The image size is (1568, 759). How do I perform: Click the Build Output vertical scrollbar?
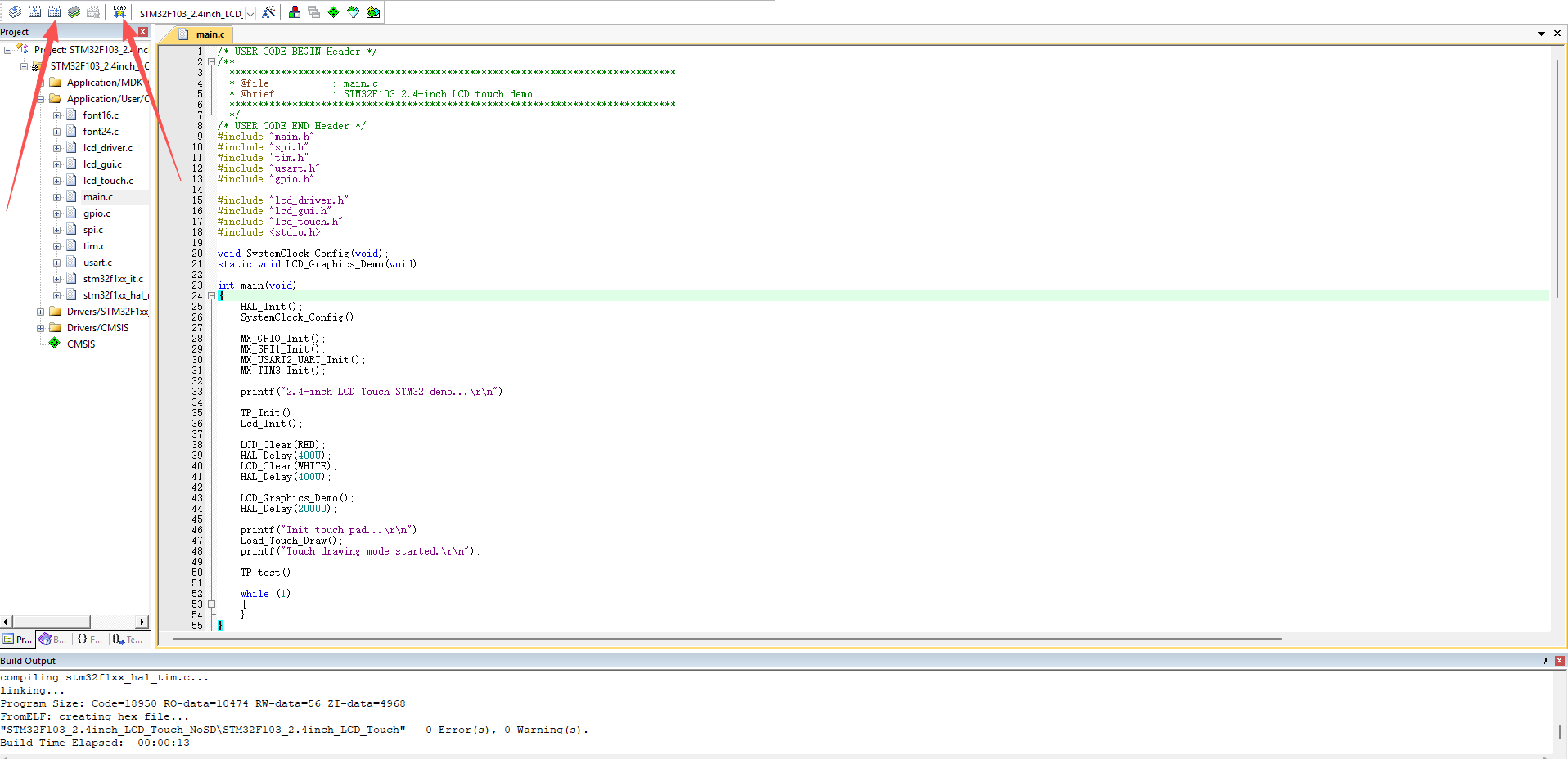point(1560,731)
